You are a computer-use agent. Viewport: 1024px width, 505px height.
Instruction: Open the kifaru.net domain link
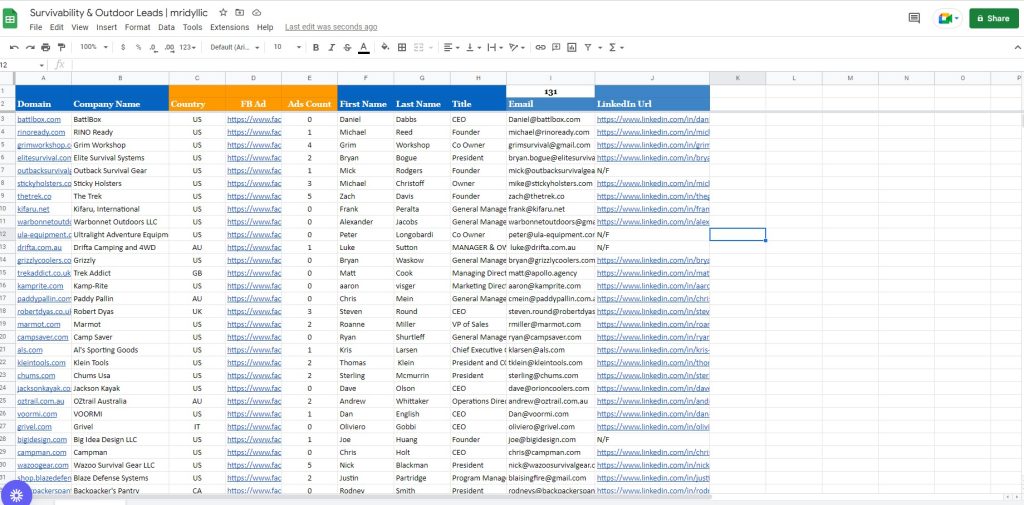[33, 209]
